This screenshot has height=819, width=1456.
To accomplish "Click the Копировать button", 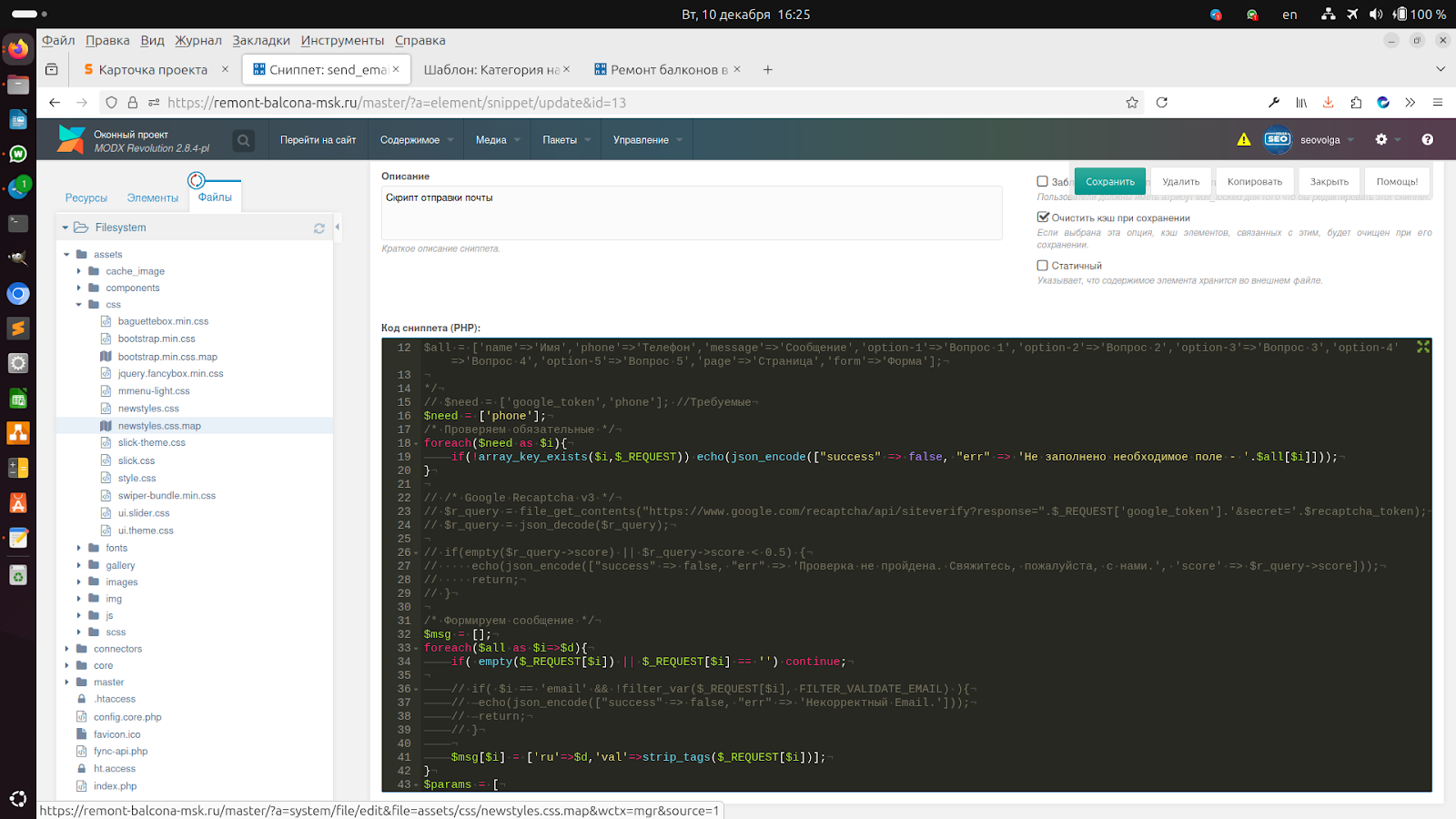I will (1255, 181).
